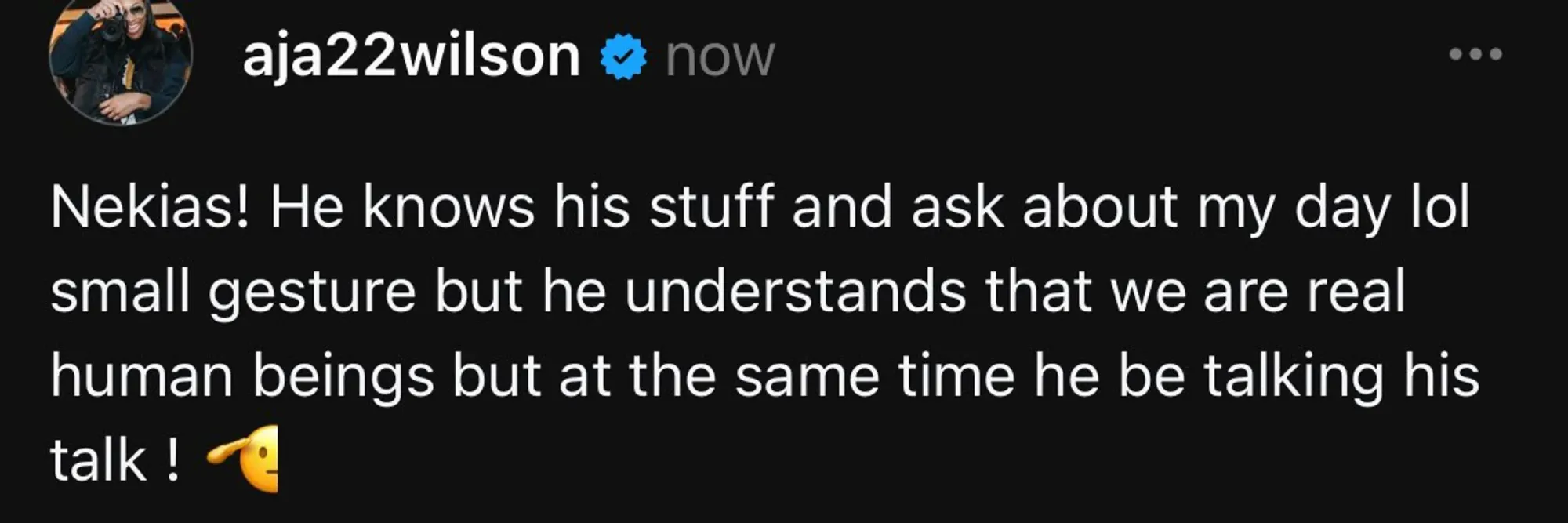This screenshot has width=1568, height=523.
Task: Click the blue verified badge
Action: coord(623,57)
